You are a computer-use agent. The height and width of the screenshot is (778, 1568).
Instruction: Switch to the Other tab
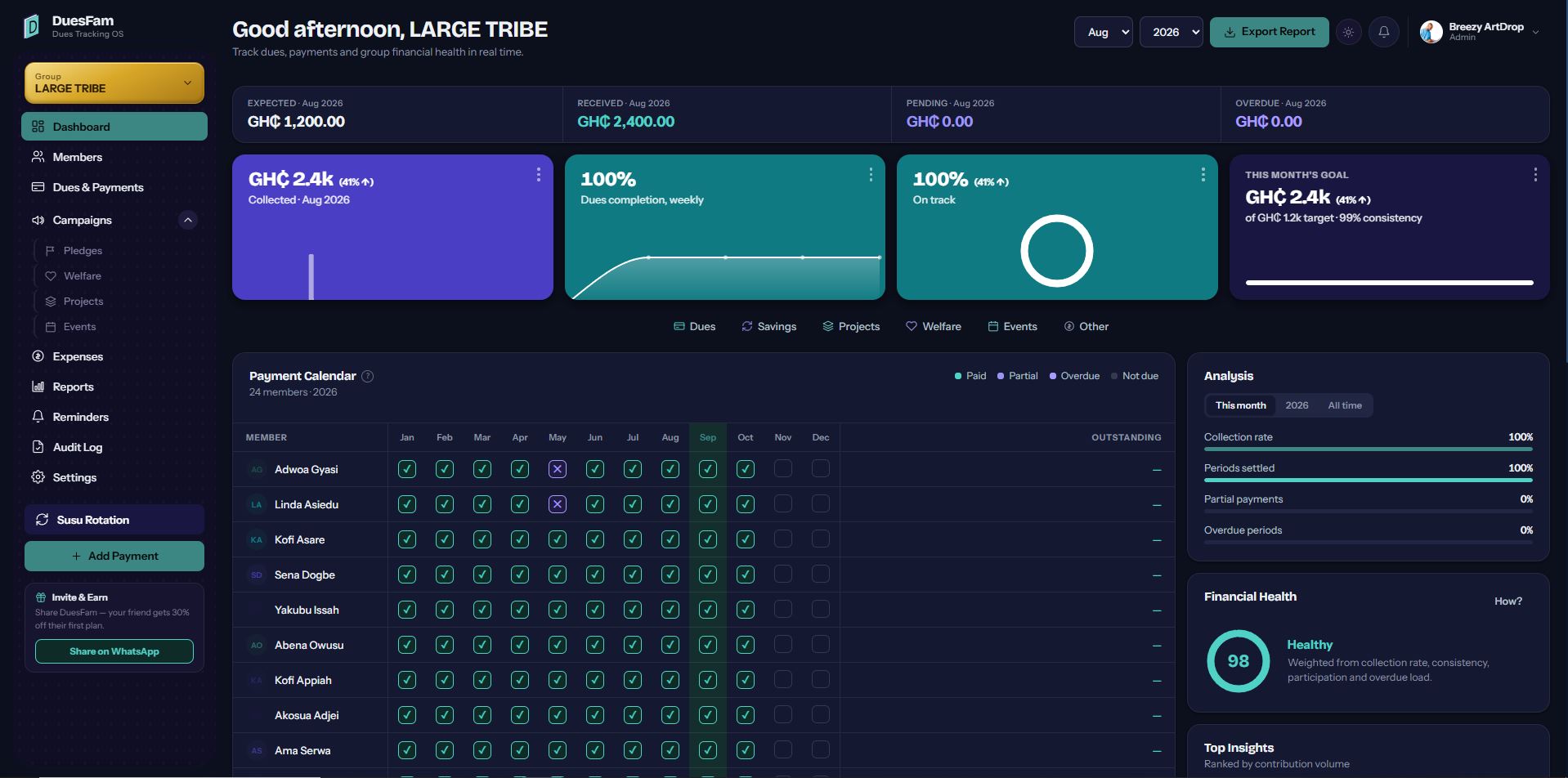click(1086, 326)
